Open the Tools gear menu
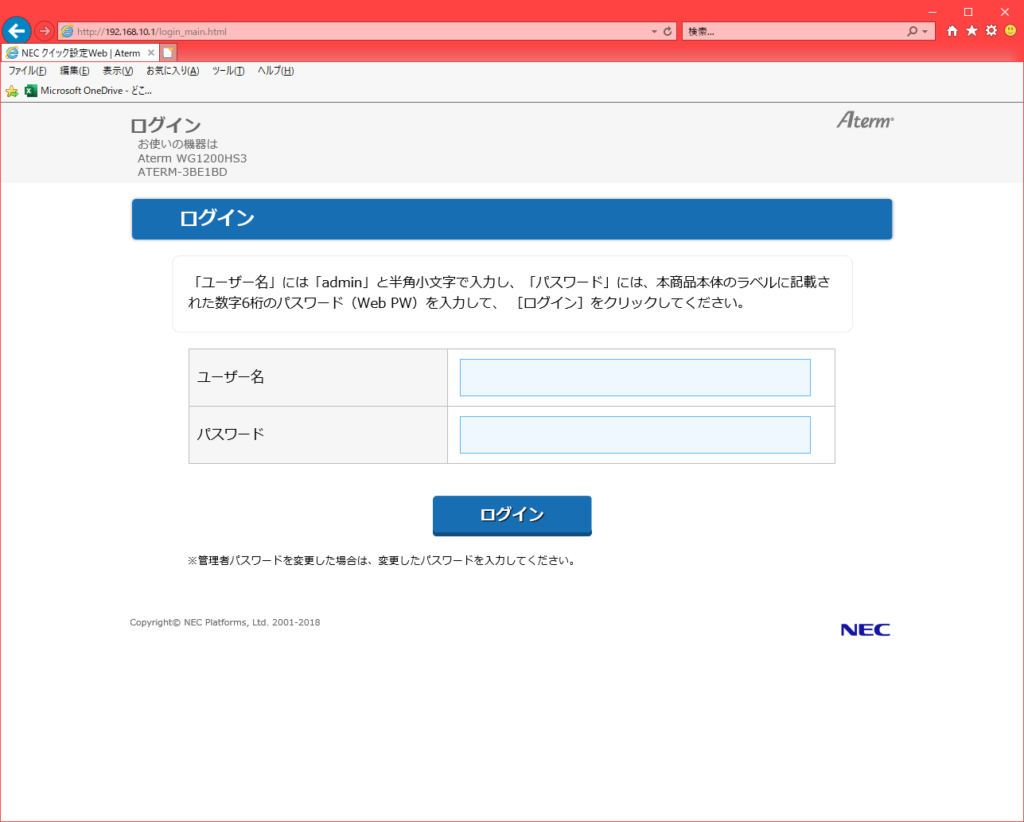The width and height of the screenshot is (1024, 822). [x=990, y=31]
